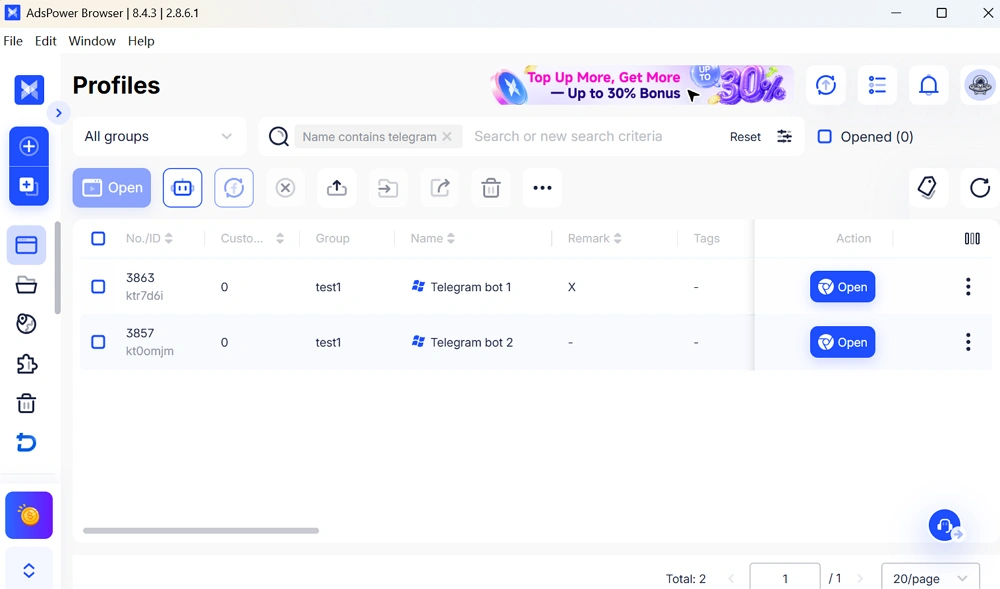
Task: Select the checkbox for profile 3857
Action: [98, 342]
